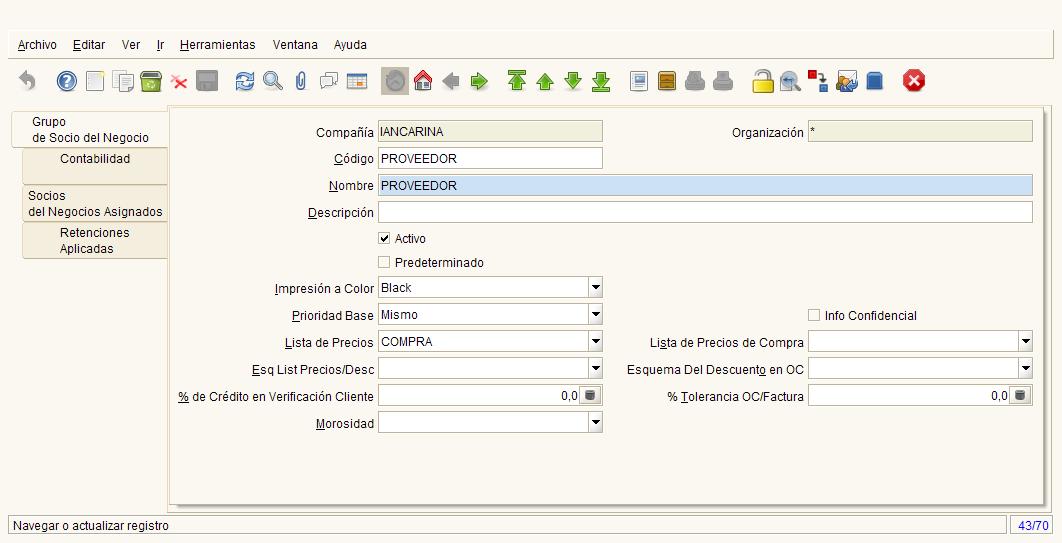Click the paperclip attachment icon

[301, 81]
